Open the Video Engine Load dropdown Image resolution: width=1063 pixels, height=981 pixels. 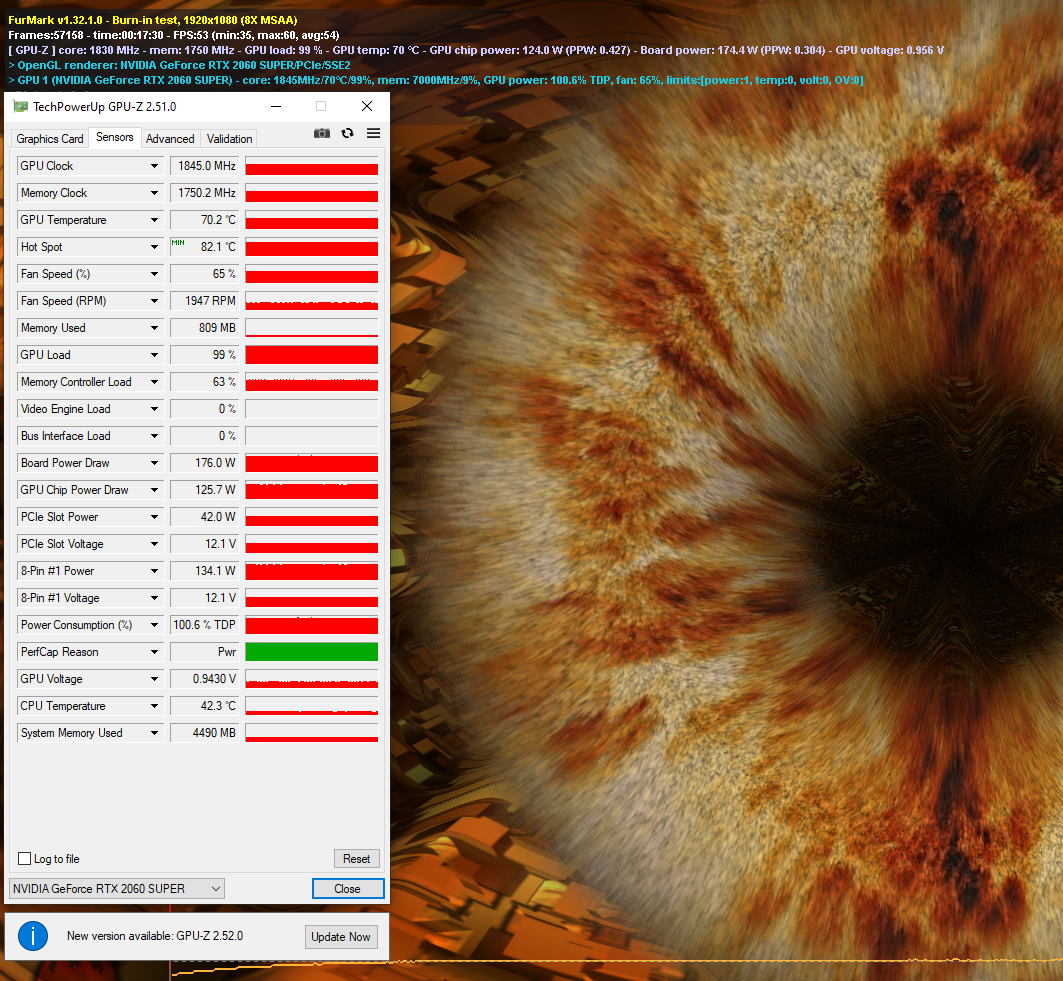[155, 409]
